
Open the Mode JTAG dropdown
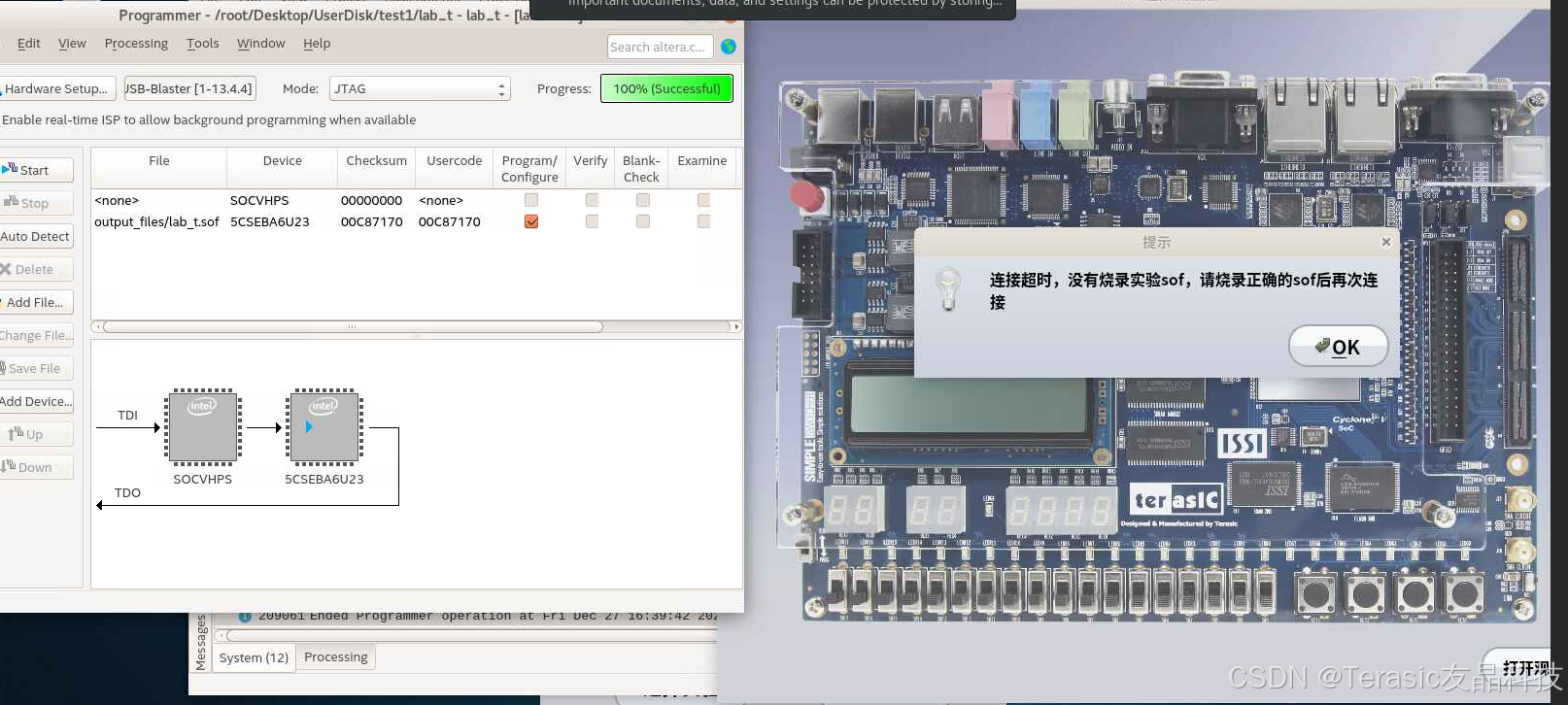tap(420, 88)
